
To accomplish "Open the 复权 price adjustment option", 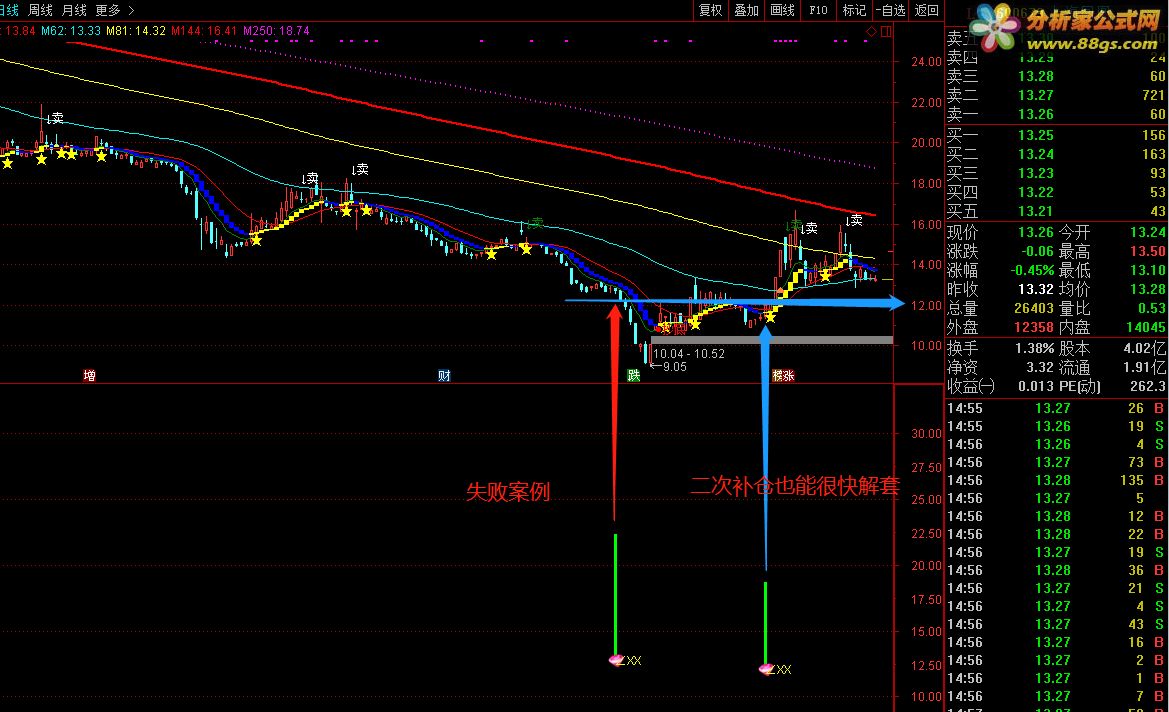I will pos(710,10).
